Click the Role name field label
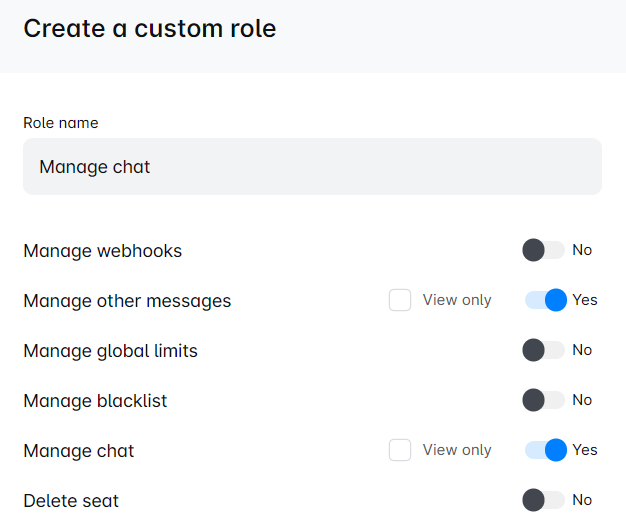This screenshot has height=522, width=626. pos(61,123)
